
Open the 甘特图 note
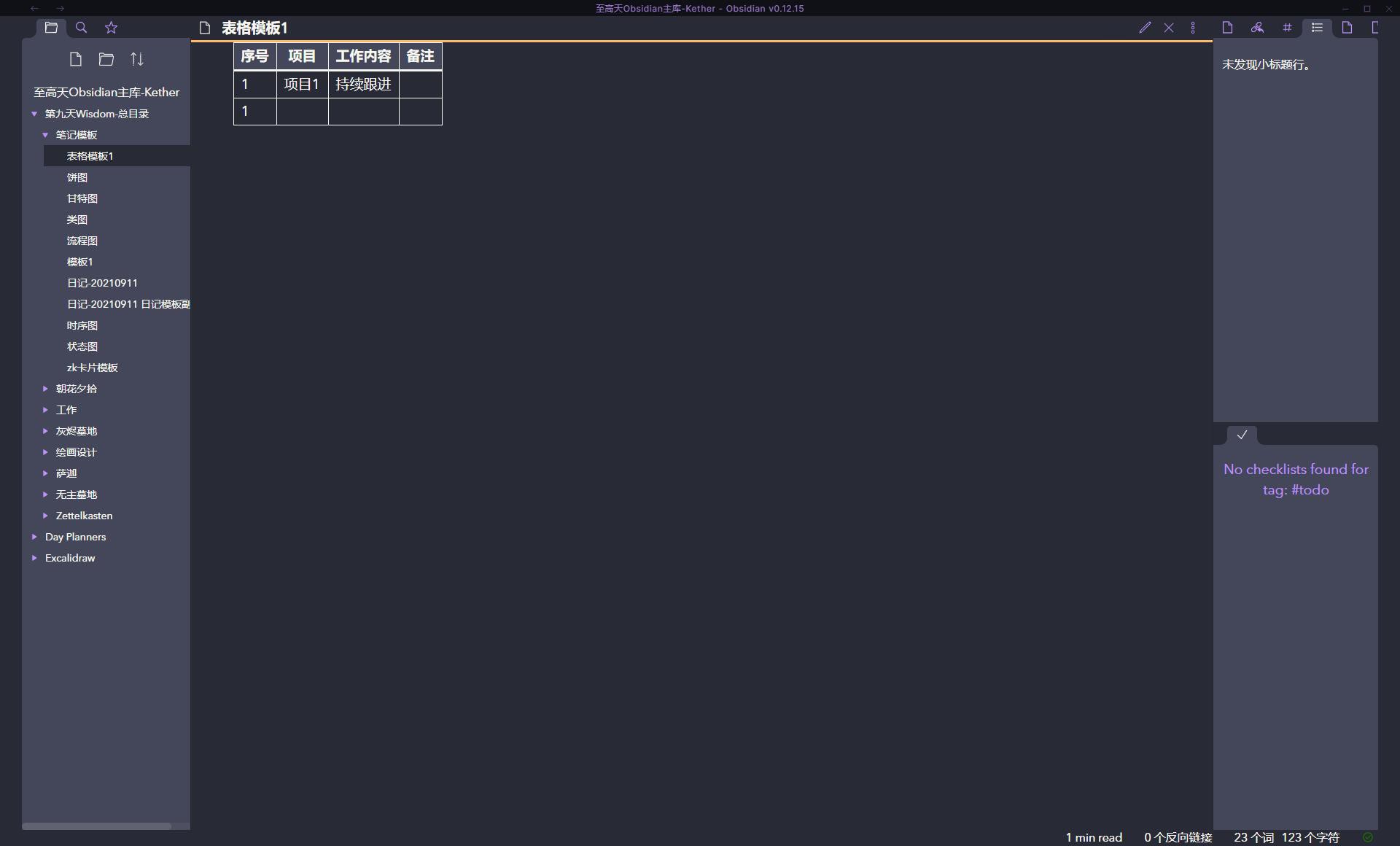pyautogui.click(x=82, y=198)
